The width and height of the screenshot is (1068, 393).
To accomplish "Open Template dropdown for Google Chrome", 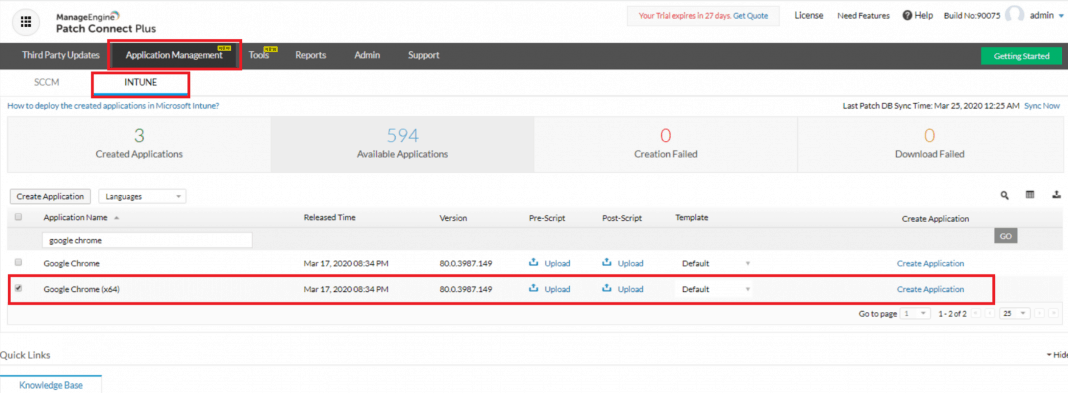I will click(x=715, y=263).
